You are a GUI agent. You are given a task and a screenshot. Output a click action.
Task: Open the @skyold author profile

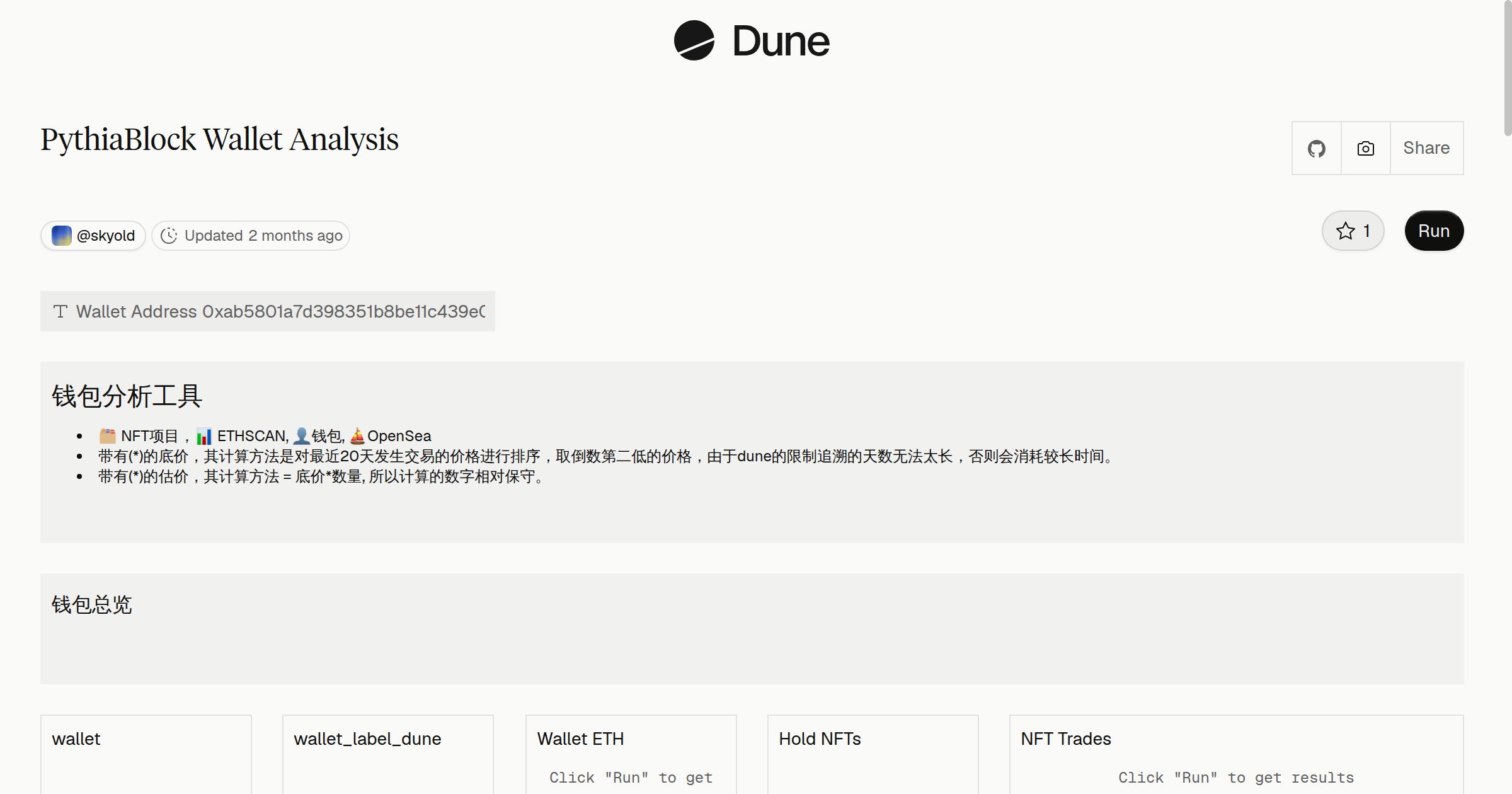[x=93, y=236]
